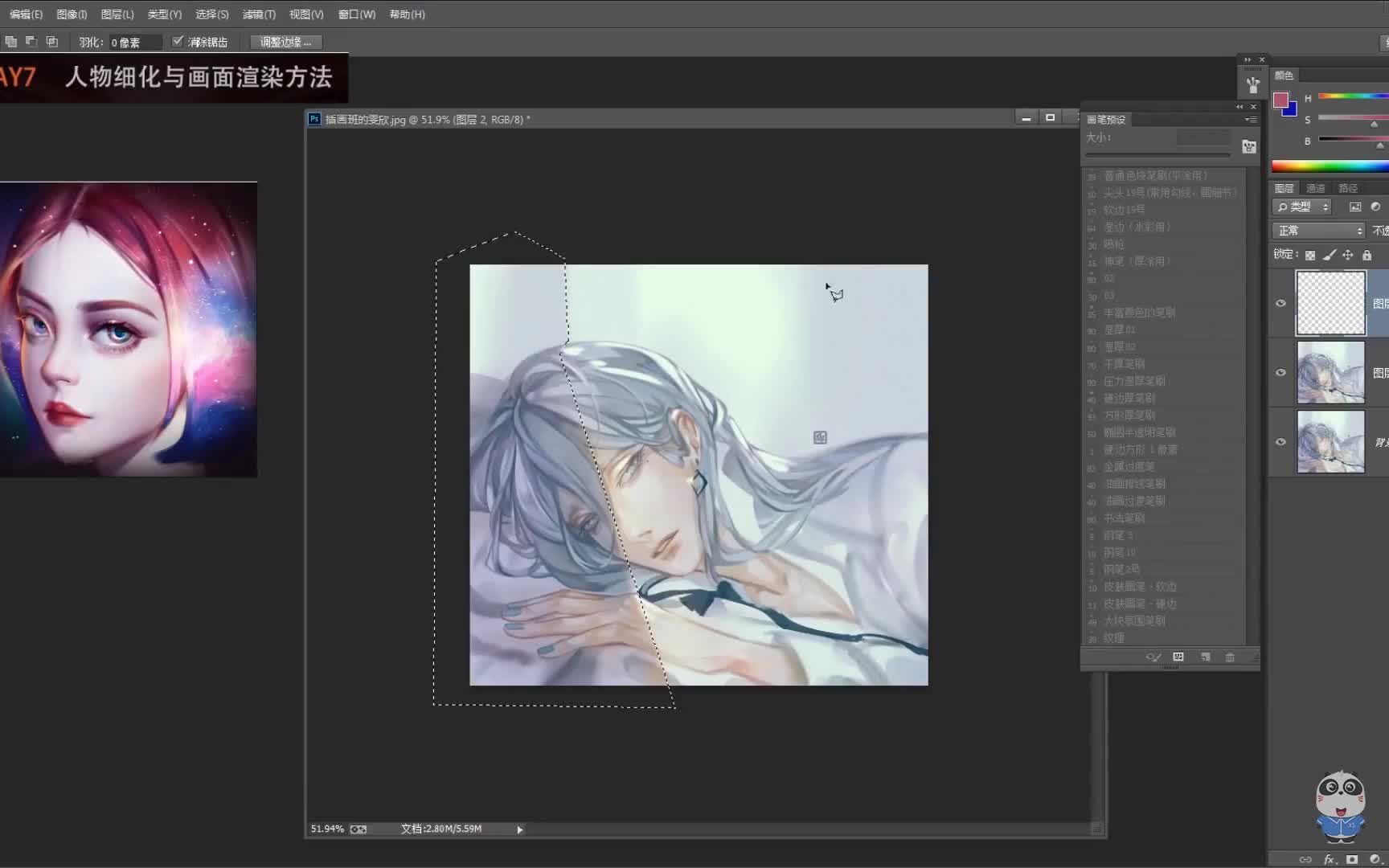Open the 帮助(H) menu
The height and width of the screenshot is (868, 1389).
coord(407,14)
